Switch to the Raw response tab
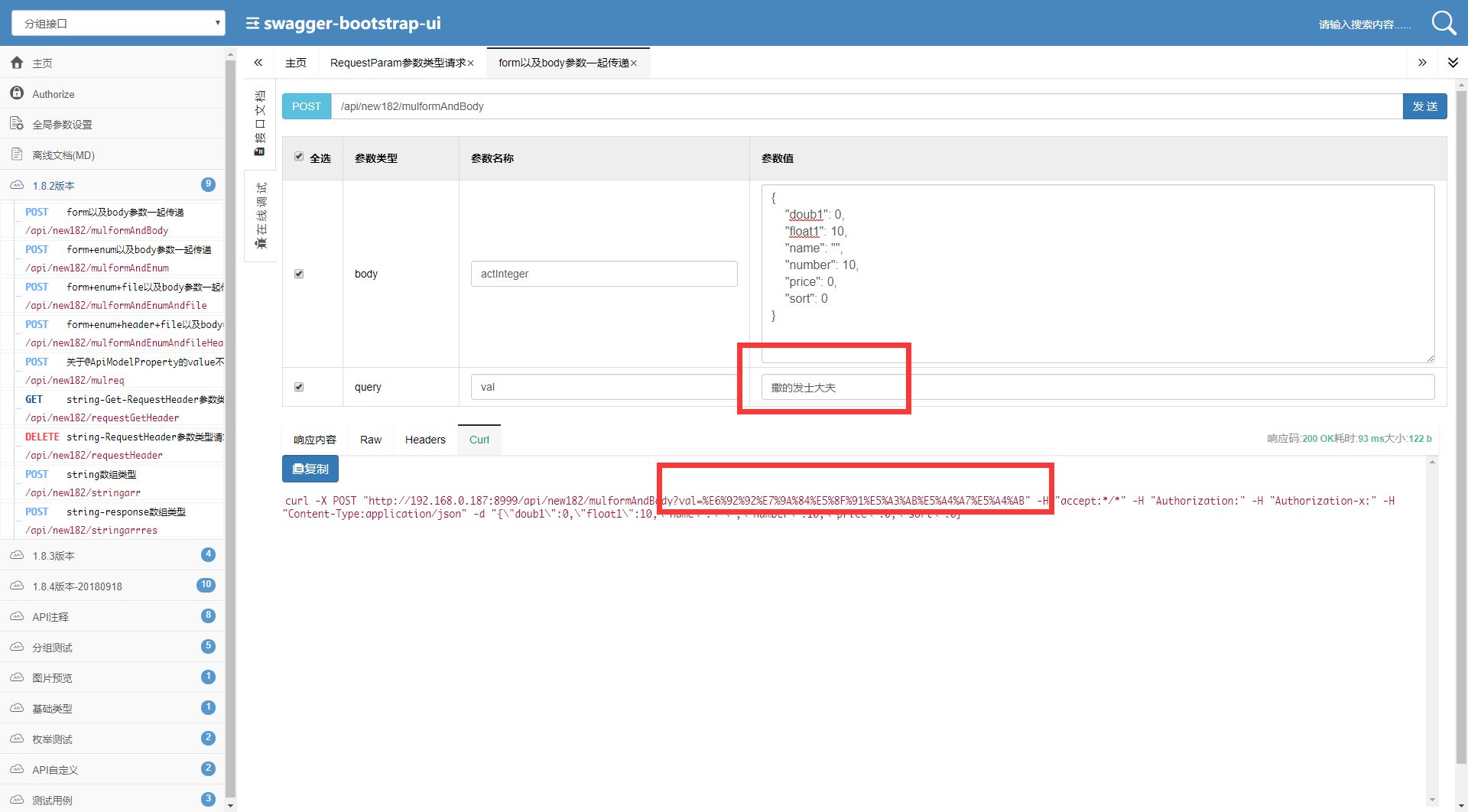The image size is (1468, 812). pyautogui.click(x=371, y=440)
